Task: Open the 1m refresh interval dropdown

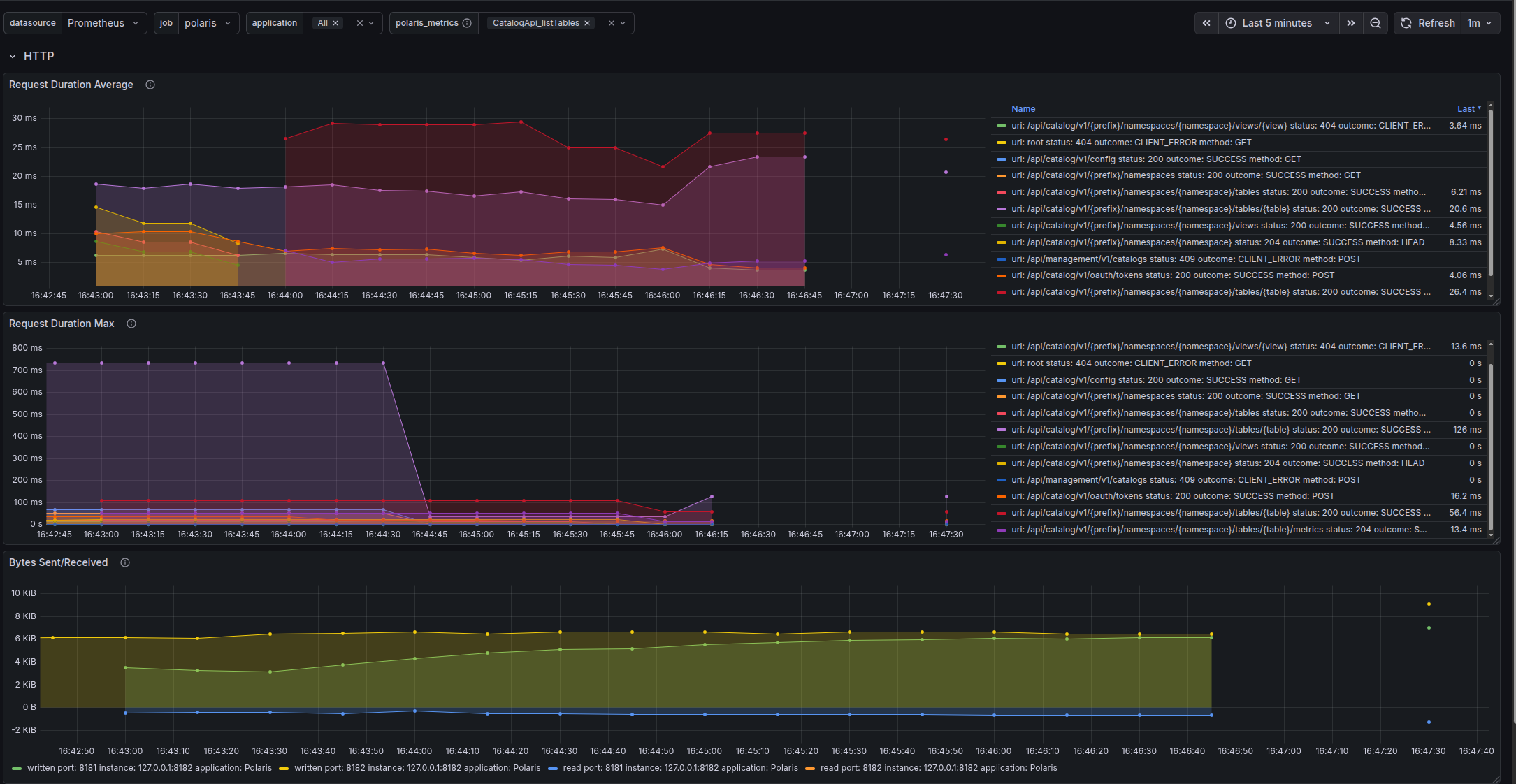Action: (1480, 23)
